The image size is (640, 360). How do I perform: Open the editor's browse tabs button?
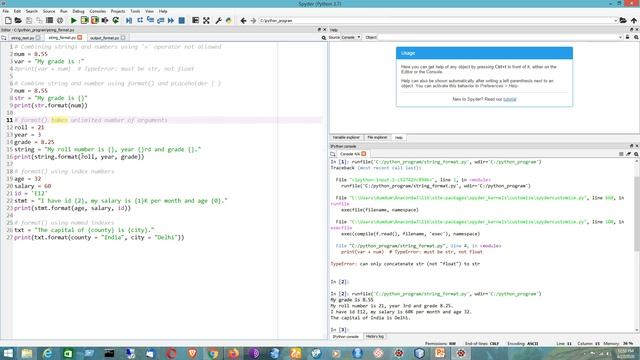[x=4, y=38]
